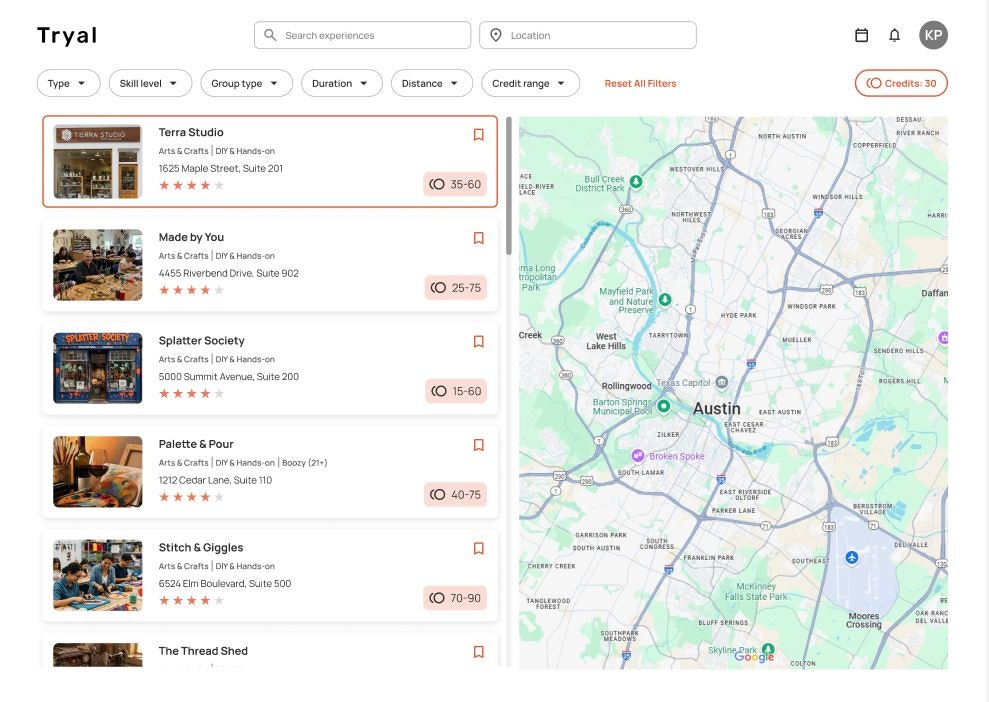Open notifications bell icon
The width and height of the screenshot is (989, 702).
tap(894, 35)
